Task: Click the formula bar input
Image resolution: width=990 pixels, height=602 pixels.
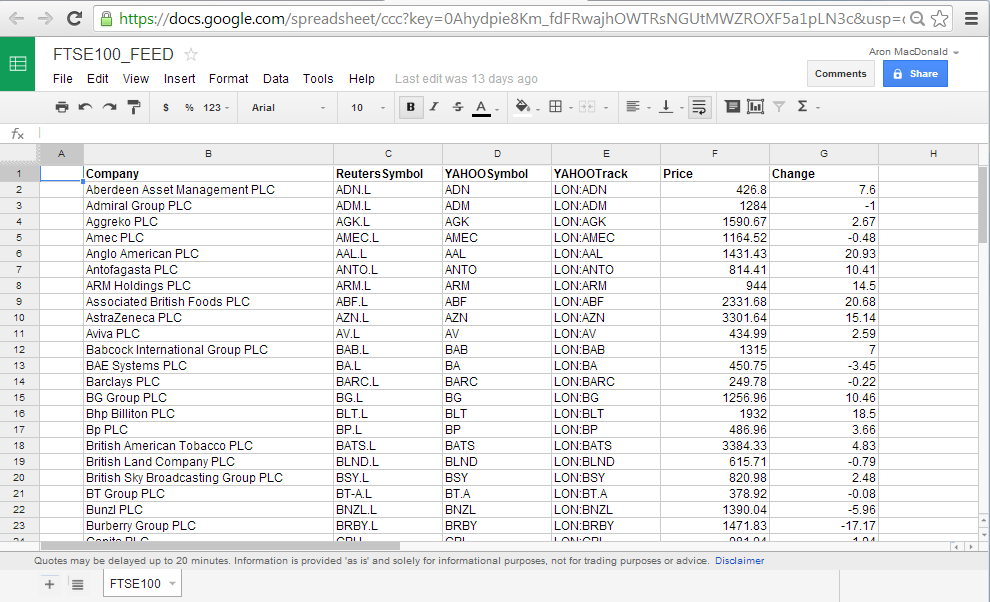Action: (511, 133)
